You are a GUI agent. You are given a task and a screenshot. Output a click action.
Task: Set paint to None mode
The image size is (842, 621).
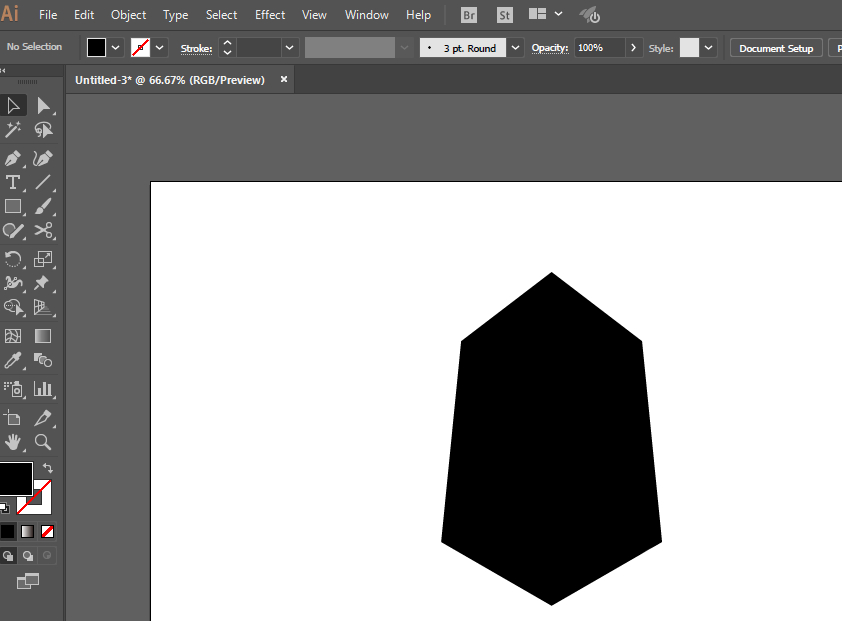(47, 532)
